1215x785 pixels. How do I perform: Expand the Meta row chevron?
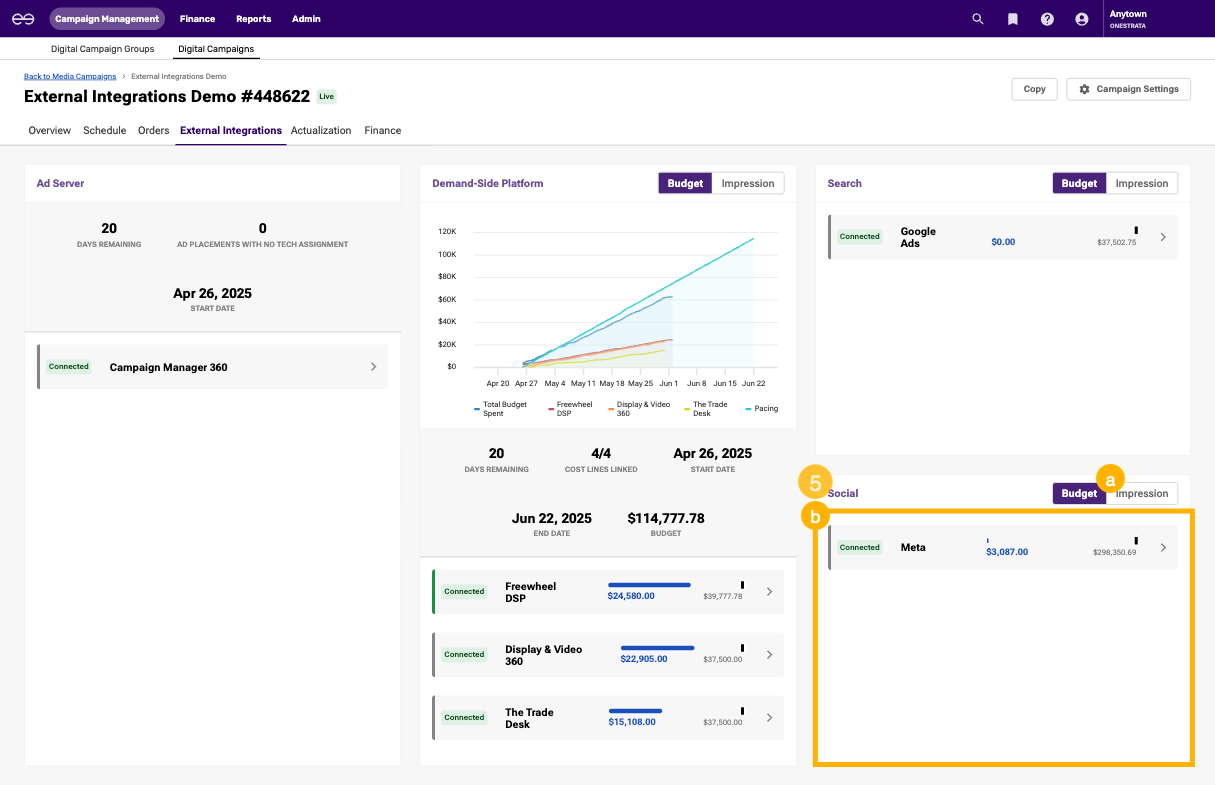pos(1162,547)
